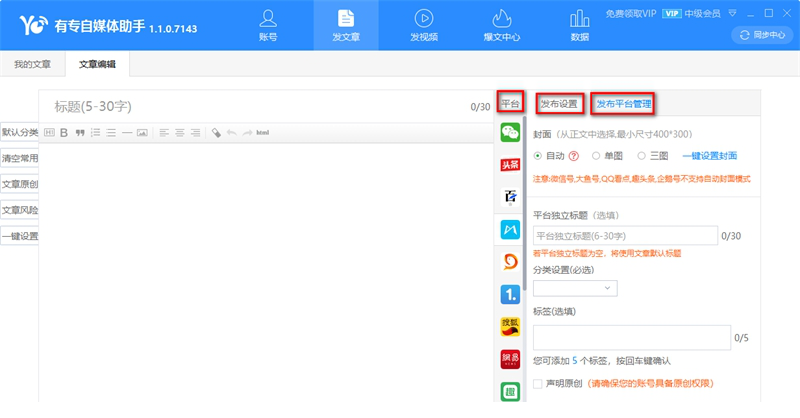The height and width of the screenshot is (418, 800).
Task: Open the 分类设置 category dropdown
Action: [x=575, y=288]
